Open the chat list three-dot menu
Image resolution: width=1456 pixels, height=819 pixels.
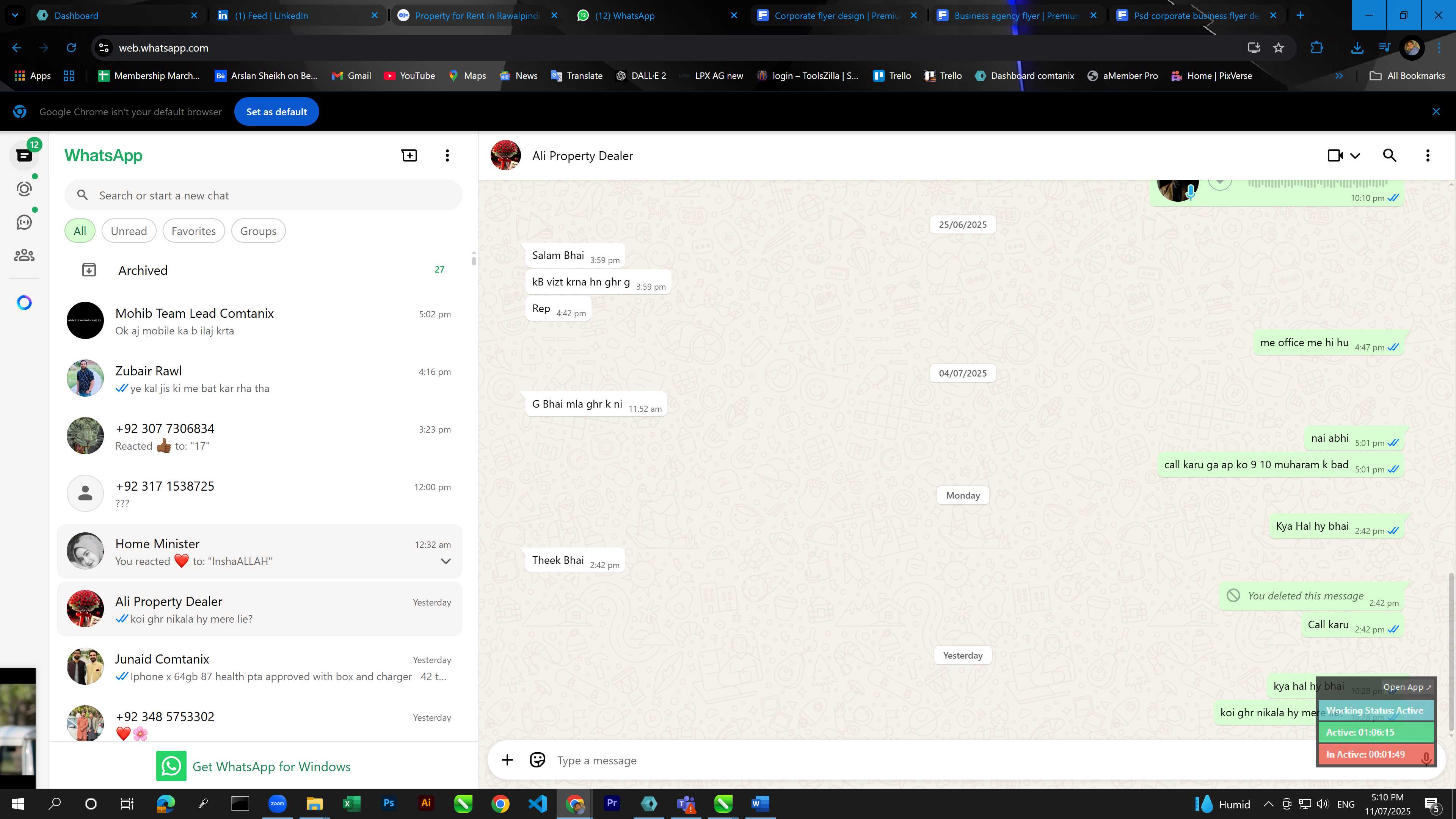(x=447, y=155)
